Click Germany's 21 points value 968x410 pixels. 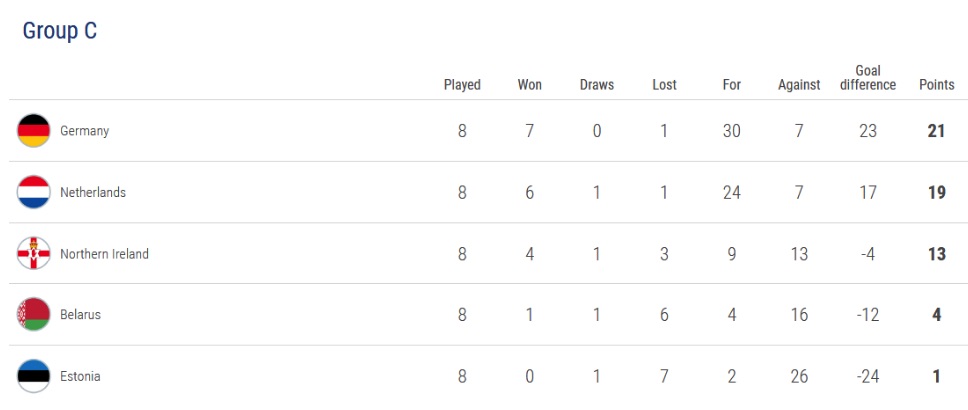tap(937, 131)
